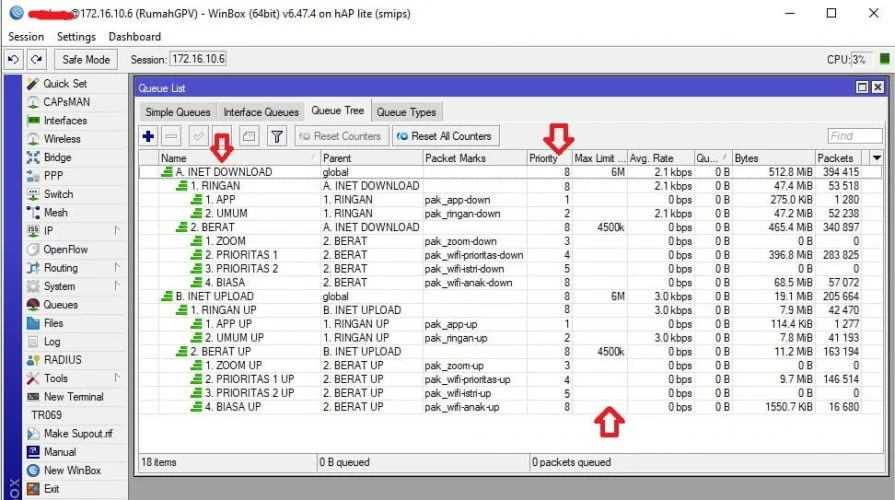Image resolution: width=895 pixels, height=500 pixels.
Task: Click the Filter funnel icon
Action: point(278,136)
